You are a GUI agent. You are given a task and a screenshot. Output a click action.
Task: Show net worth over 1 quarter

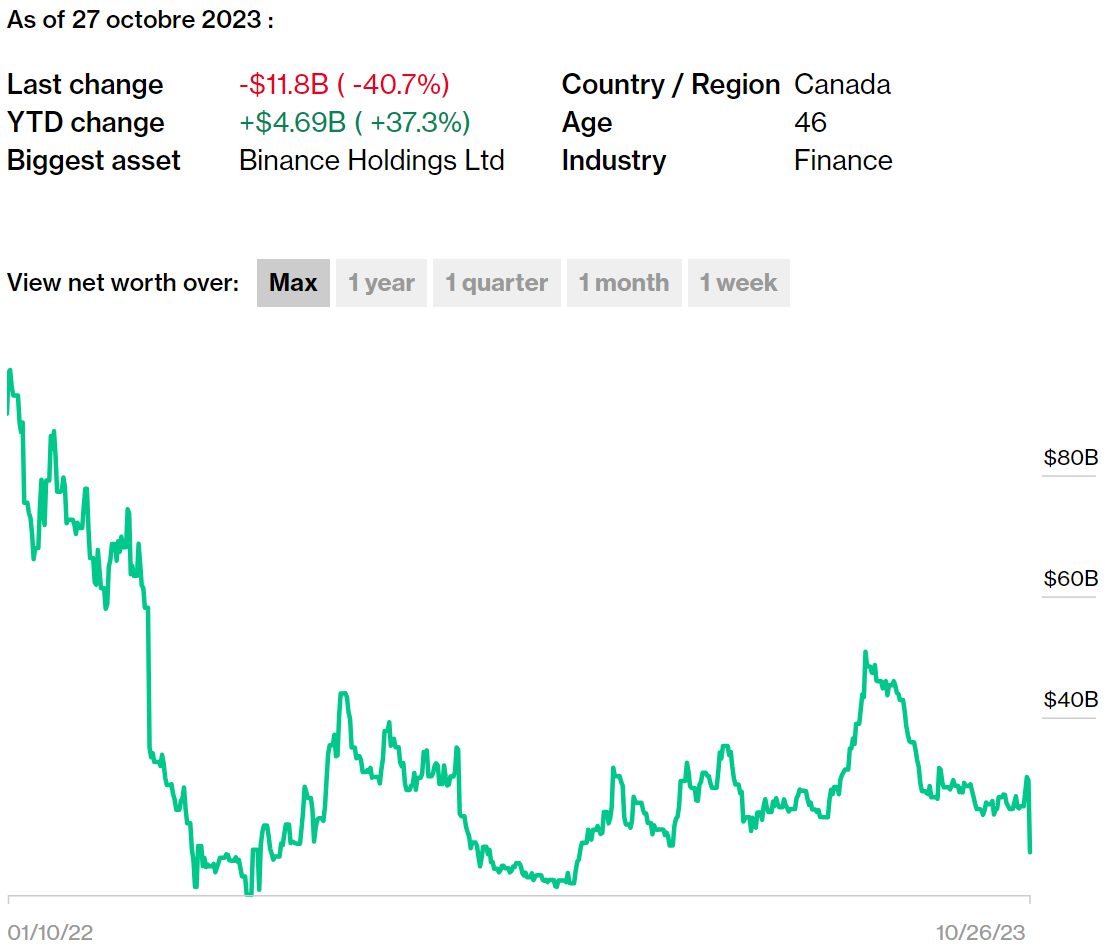[496, 283]
